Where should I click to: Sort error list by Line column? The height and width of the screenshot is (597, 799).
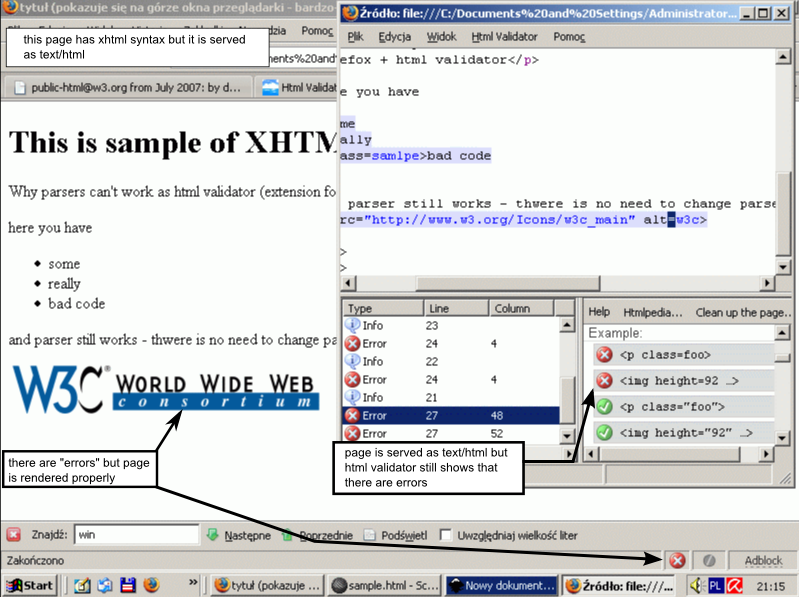[456, 308]
